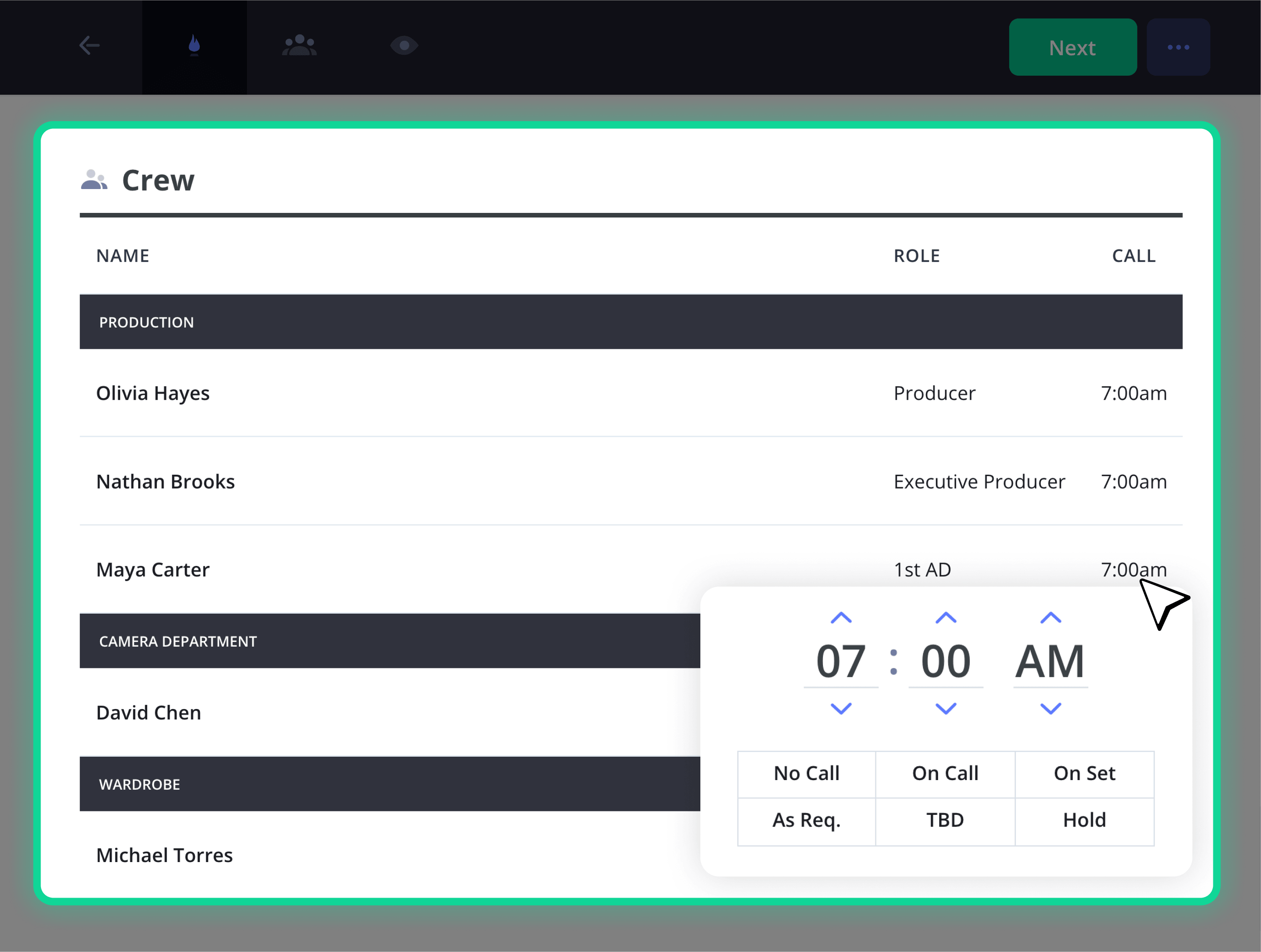Open the flame icon tab

tap(195, 45)
